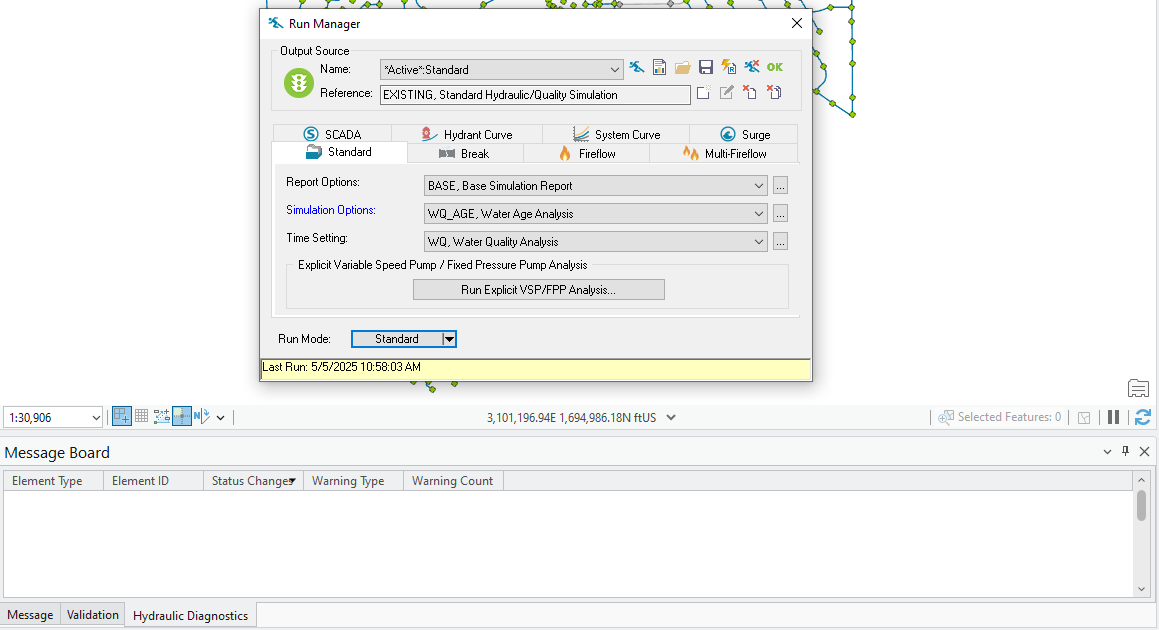Switch to the SCADA tab
Image resolution: width=1159 pixels, height=630 pixels.
point(333,134)
